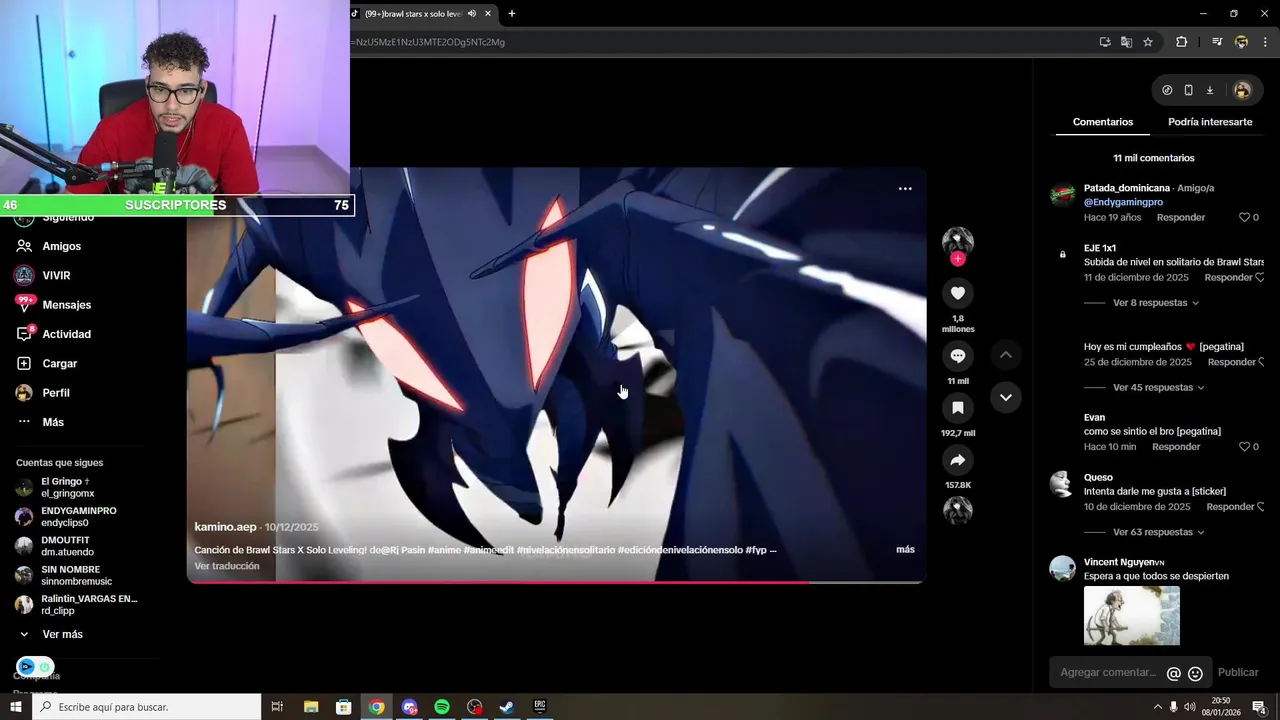
Task: Click the phone app icon in top pill
Action: coord(1188,90)
